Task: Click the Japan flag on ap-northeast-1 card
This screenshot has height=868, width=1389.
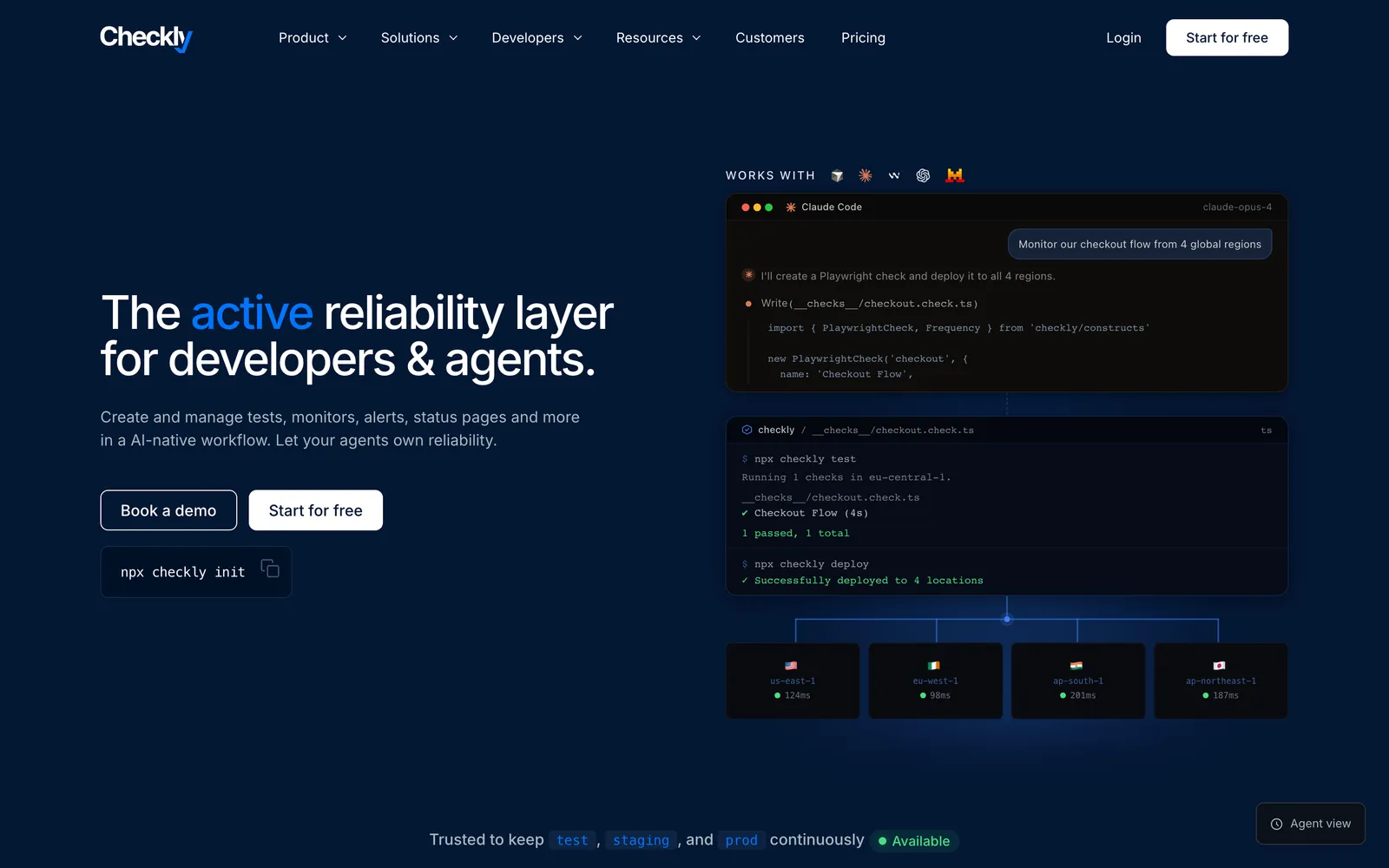Action: coord(1219,666)
